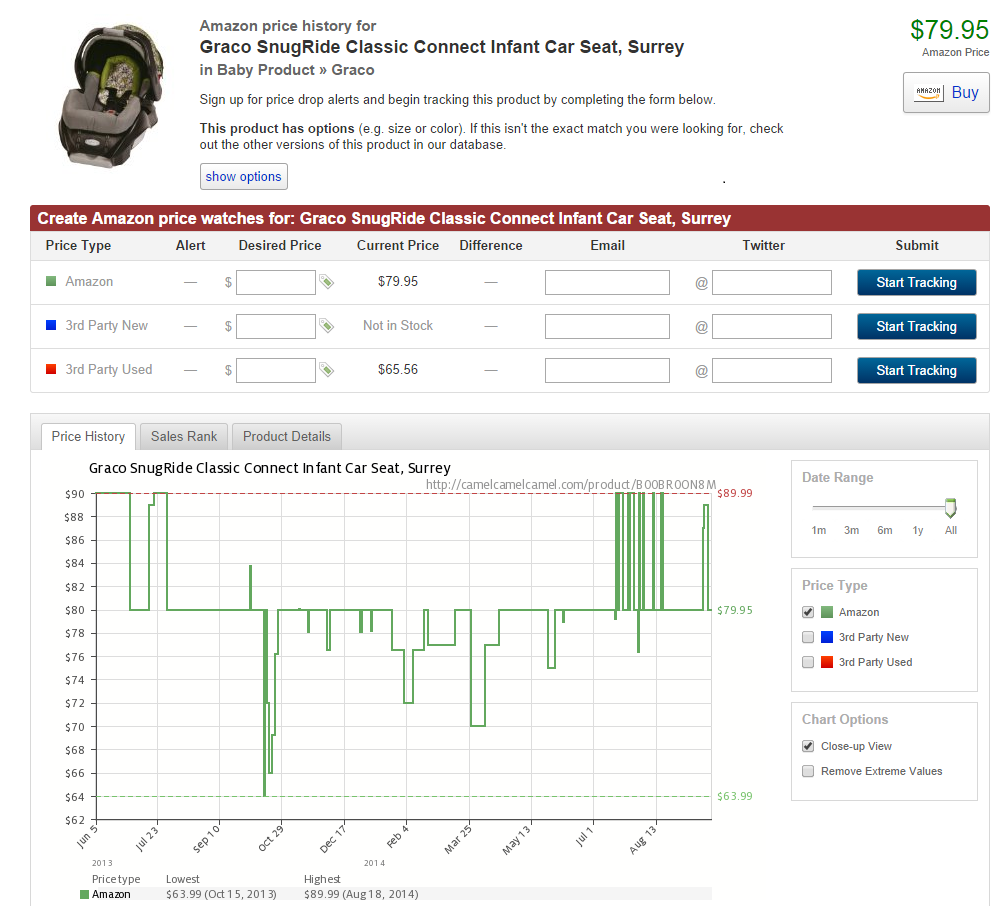Select the 3m date range
The width and height of the screenshot is (1006, 906).
851,531
